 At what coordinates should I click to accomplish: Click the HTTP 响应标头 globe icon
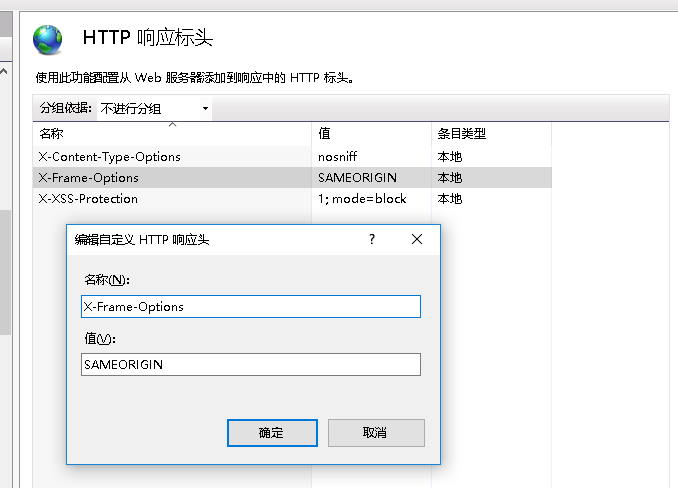[x=47, y=39]
